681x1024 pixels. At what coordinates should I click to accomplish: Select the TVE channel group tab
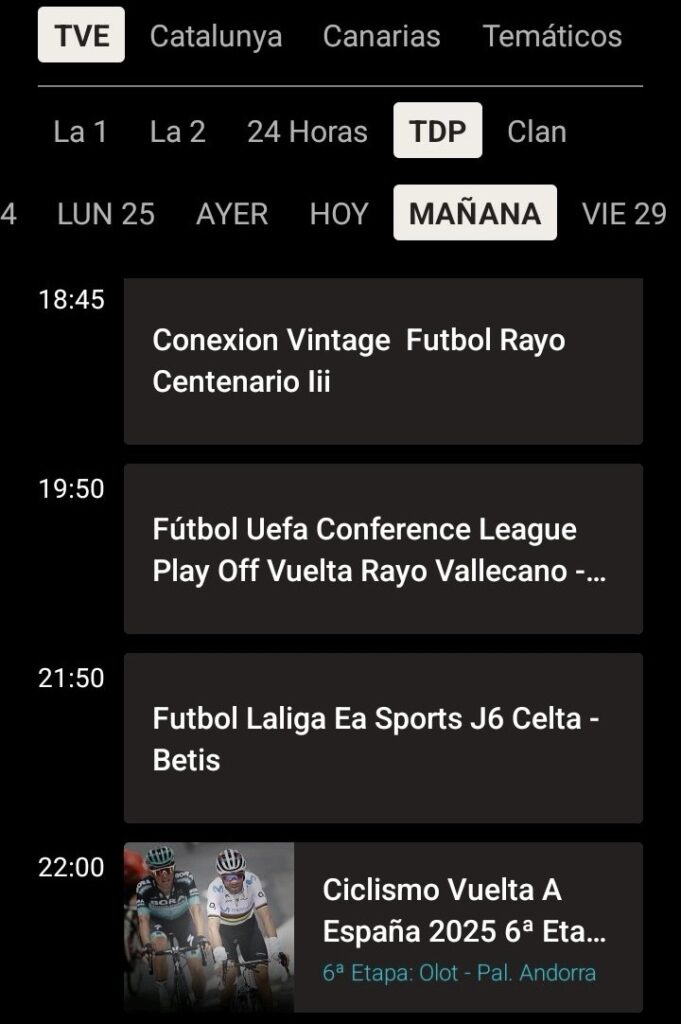[81, 36]
